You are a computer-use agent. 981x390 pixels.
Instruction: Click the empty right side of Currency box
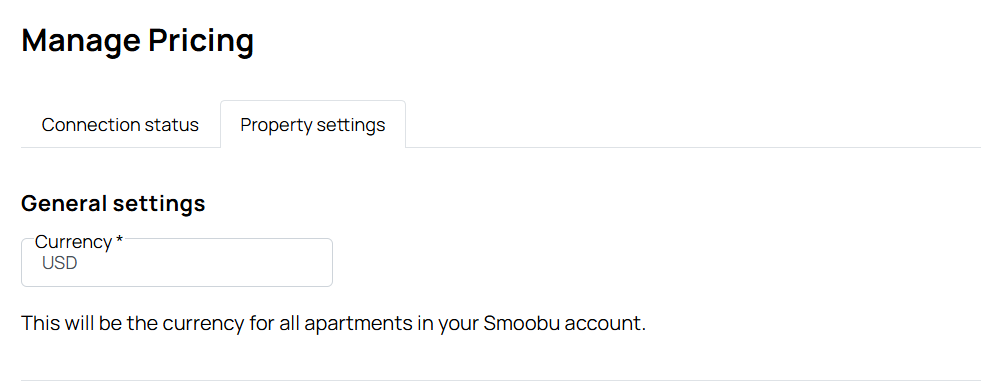(250, 263)
